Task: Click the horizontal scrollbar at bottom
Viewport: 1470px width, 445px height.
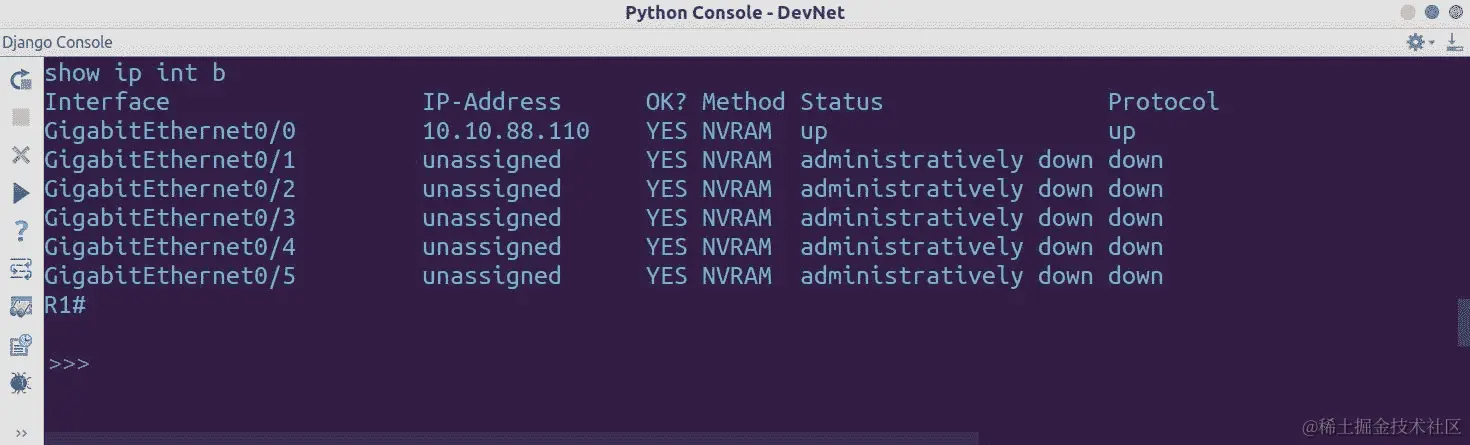Action: 510,438
